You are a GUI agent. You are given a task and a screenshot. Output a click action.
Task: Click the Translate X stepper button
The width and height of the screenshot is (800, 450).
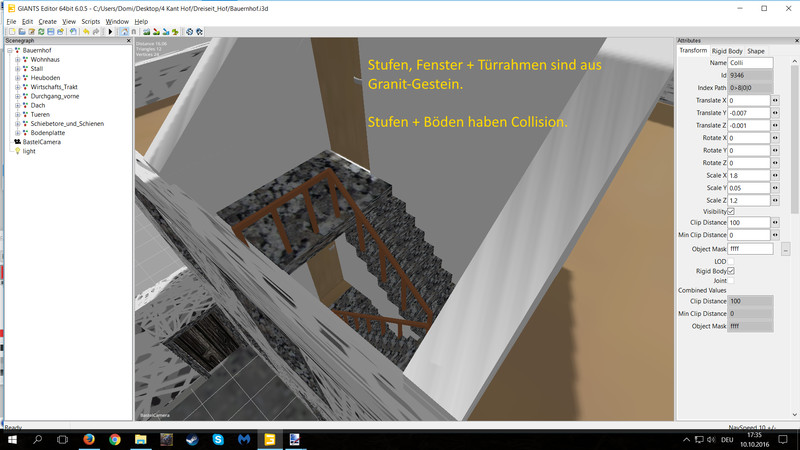(777, 101)
